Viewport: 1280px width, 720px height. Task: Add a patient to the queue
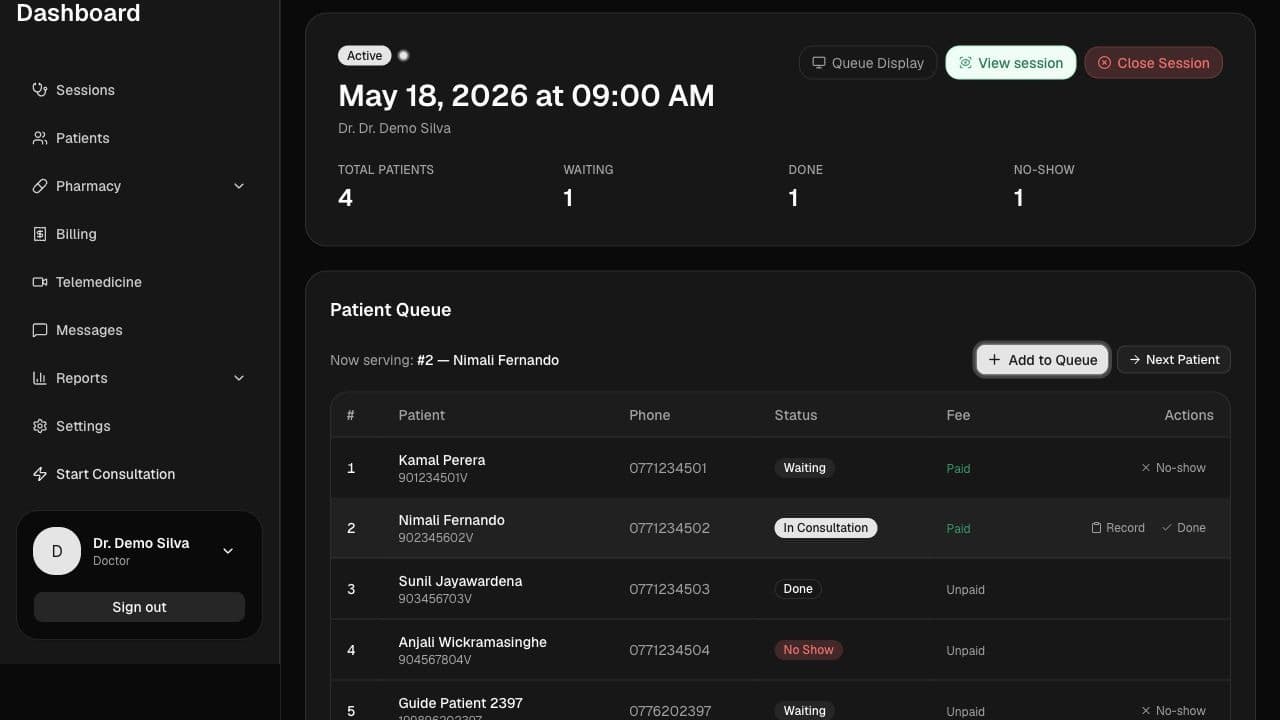(x=1043, y=360)
